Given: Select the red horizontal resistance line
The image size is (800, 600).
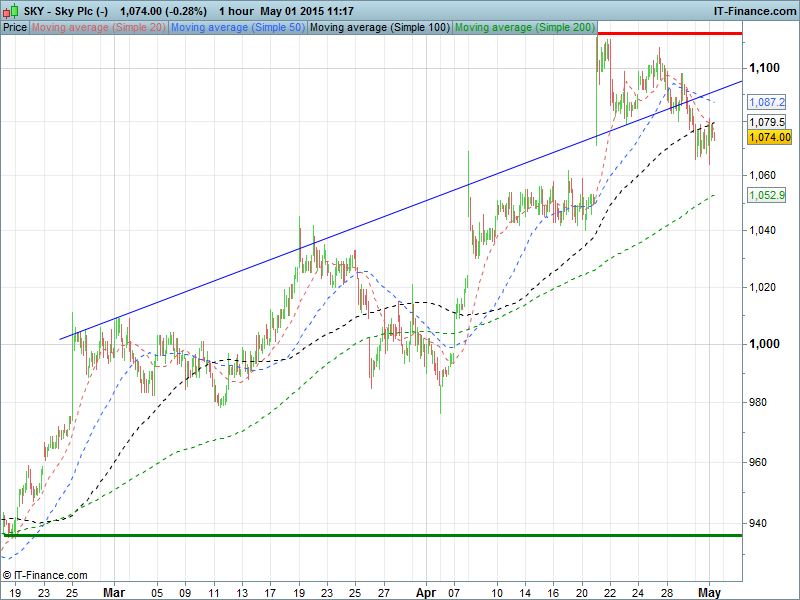Looking at the screenshot, I should click(x=668, y=33).
